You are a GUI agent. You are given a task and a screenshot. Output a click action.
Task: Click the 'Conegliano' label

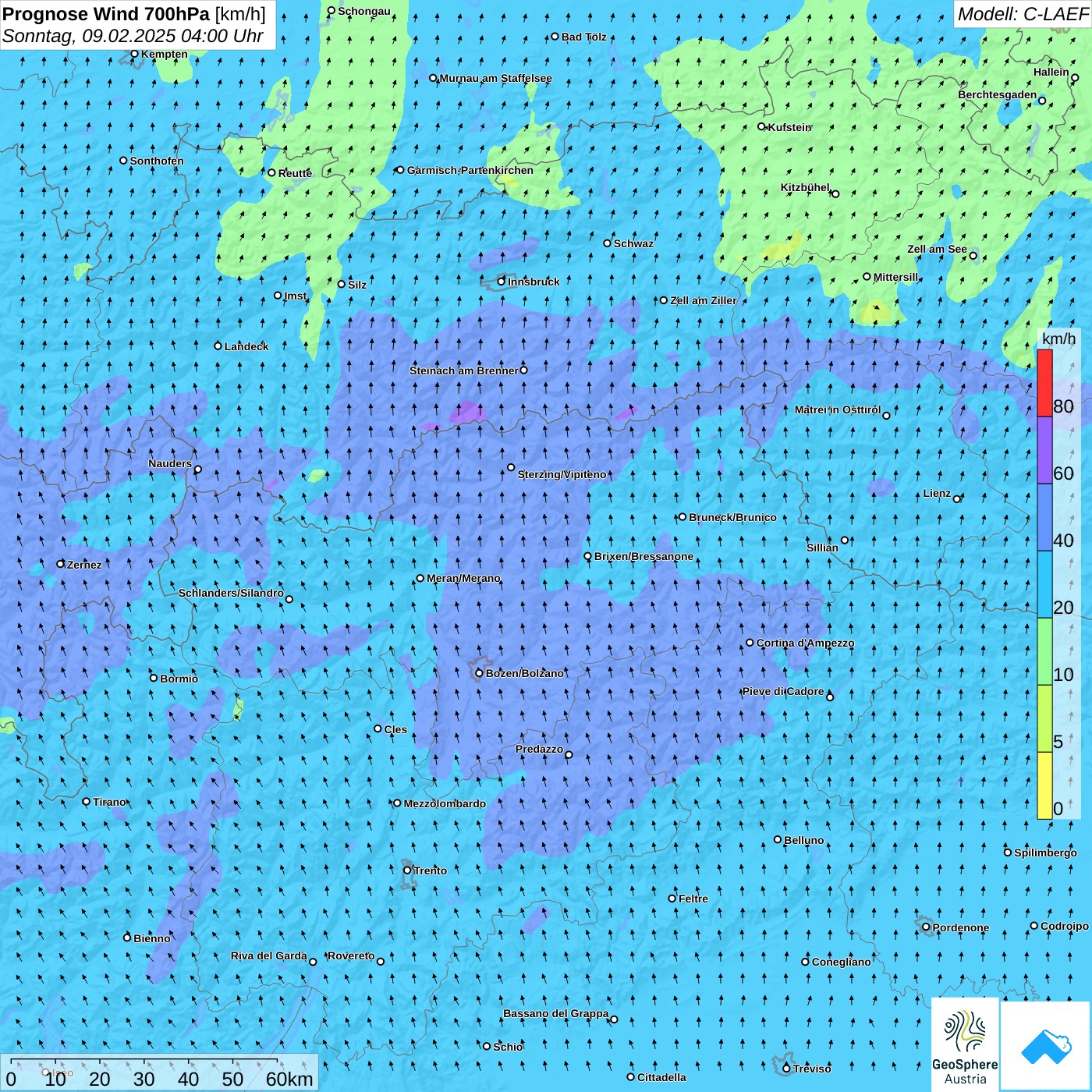point(841,962)
